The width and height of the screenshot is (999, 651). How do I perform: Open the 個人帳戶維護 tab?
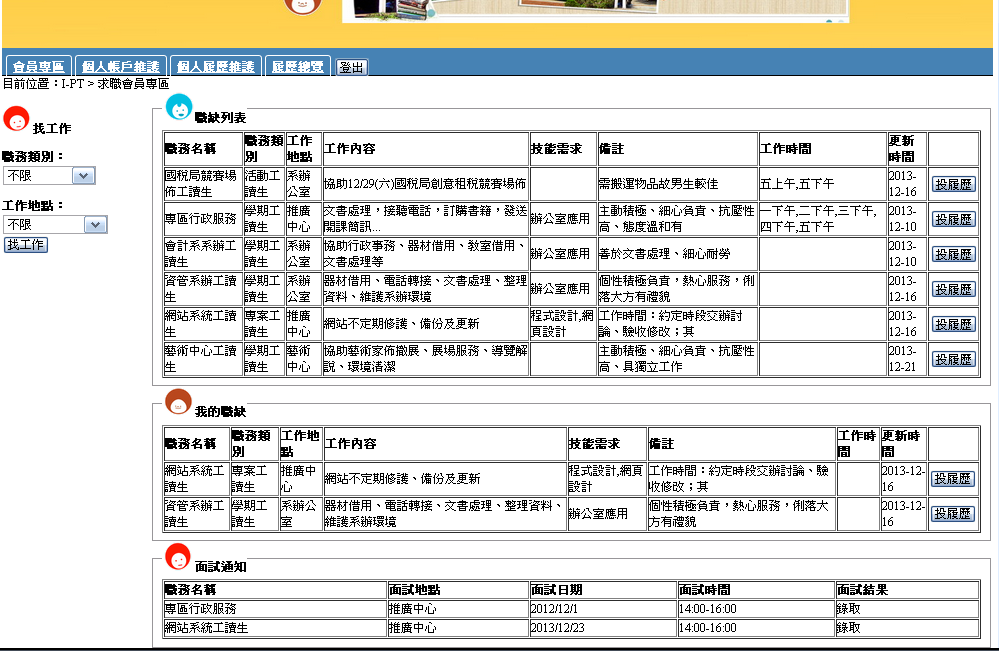(x=118, y=67)
